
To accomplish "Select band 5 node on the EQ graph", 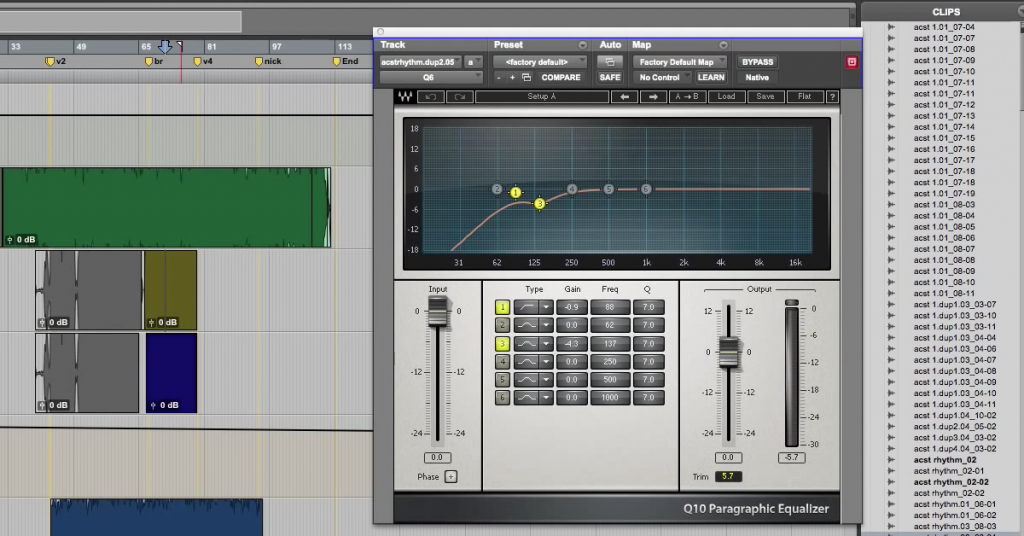I will (x=609, y=189).
